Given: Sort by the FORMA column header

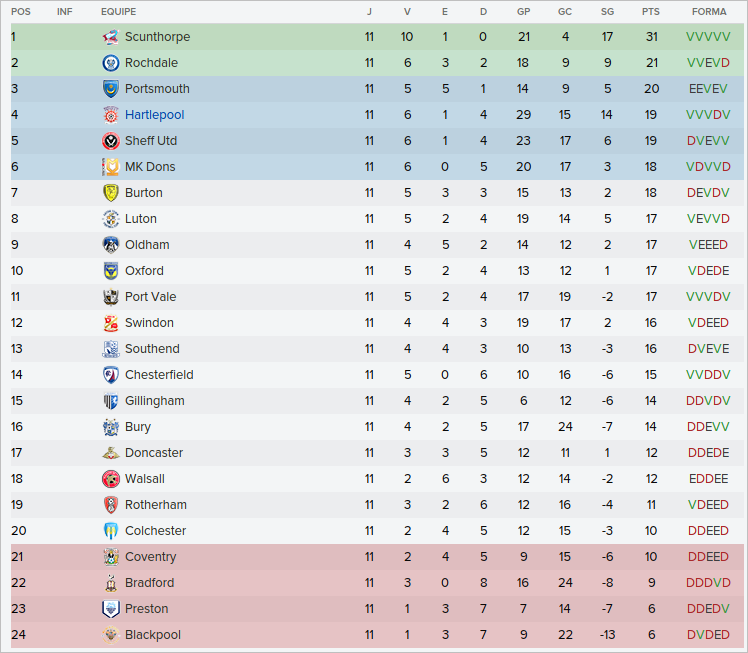Looking at the screenshot, I should pos(708,11).
